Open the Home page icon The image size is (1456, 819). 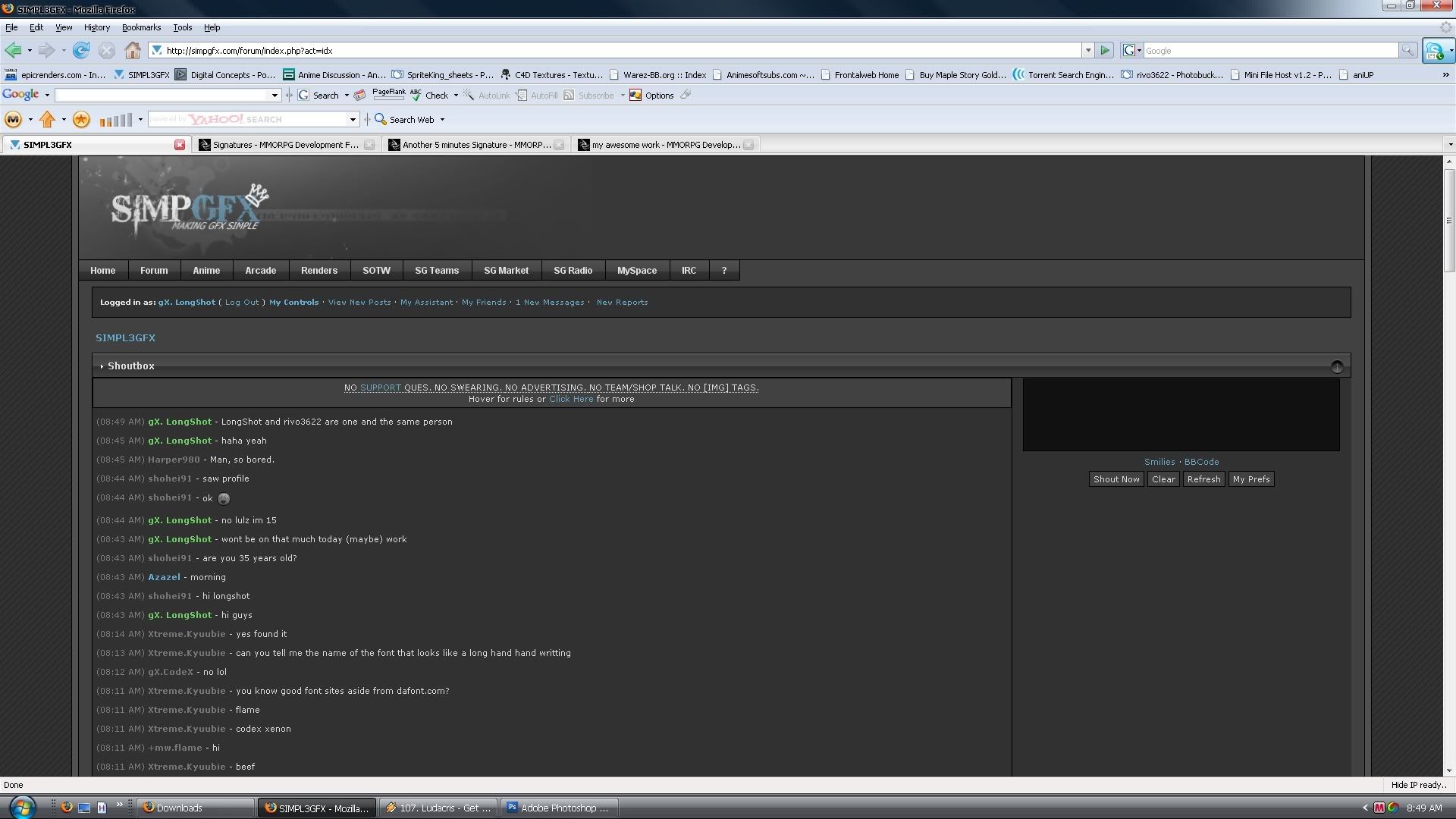(133, 51)
